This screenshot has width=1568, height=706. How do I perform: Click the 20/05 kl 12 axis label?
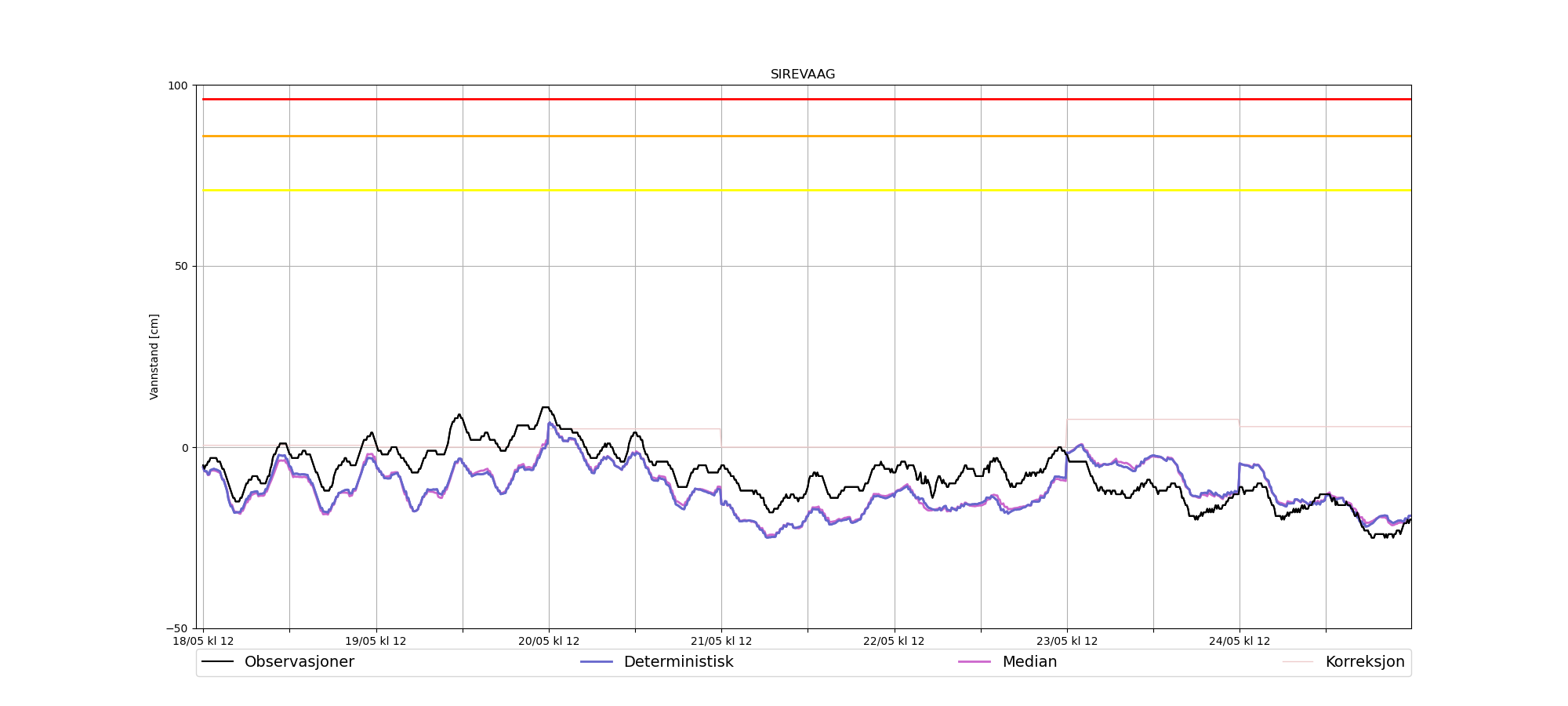(x=549, y=641)
